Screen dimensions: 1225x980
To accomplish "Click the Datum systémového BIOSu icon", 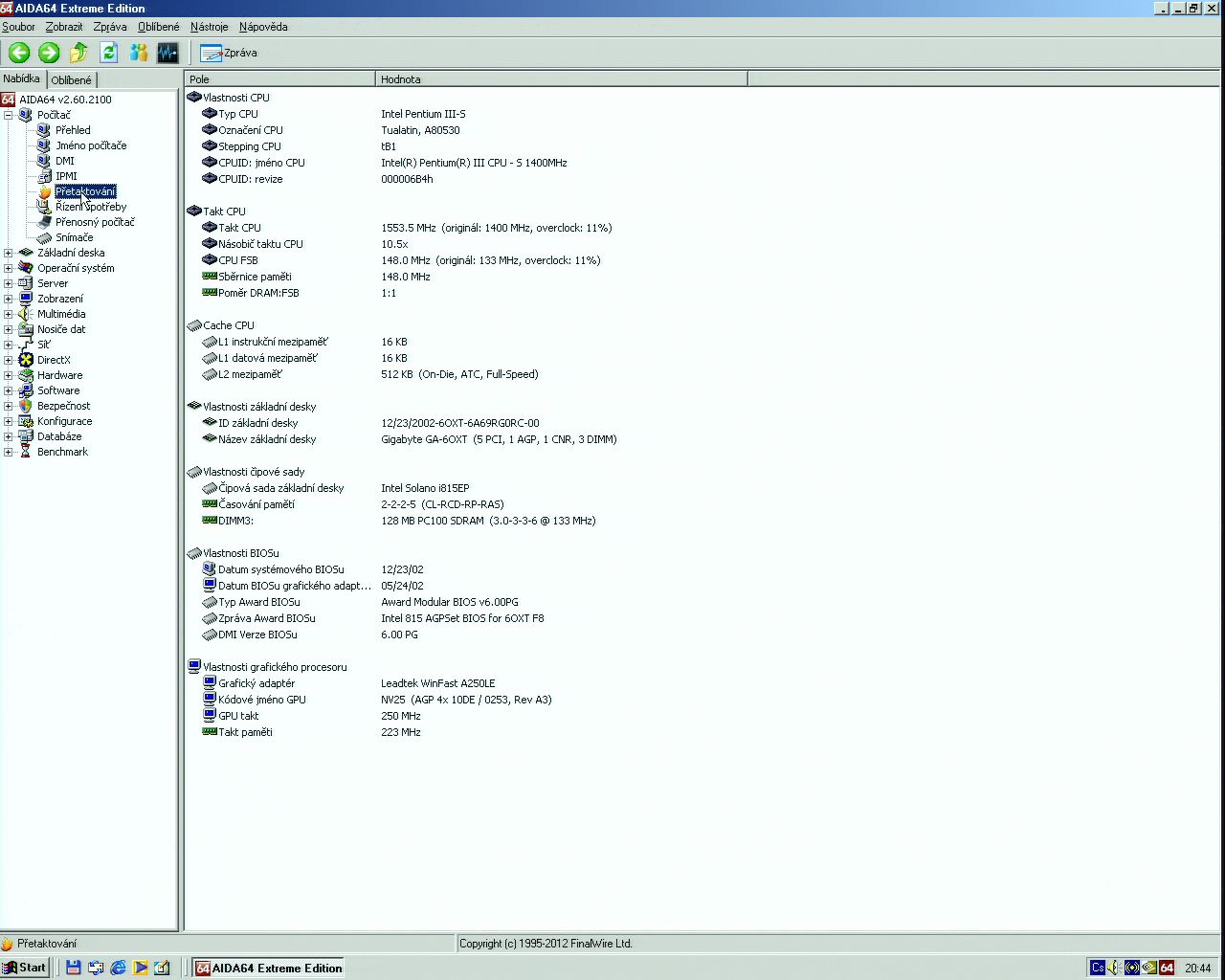I will tap(210, 569).
